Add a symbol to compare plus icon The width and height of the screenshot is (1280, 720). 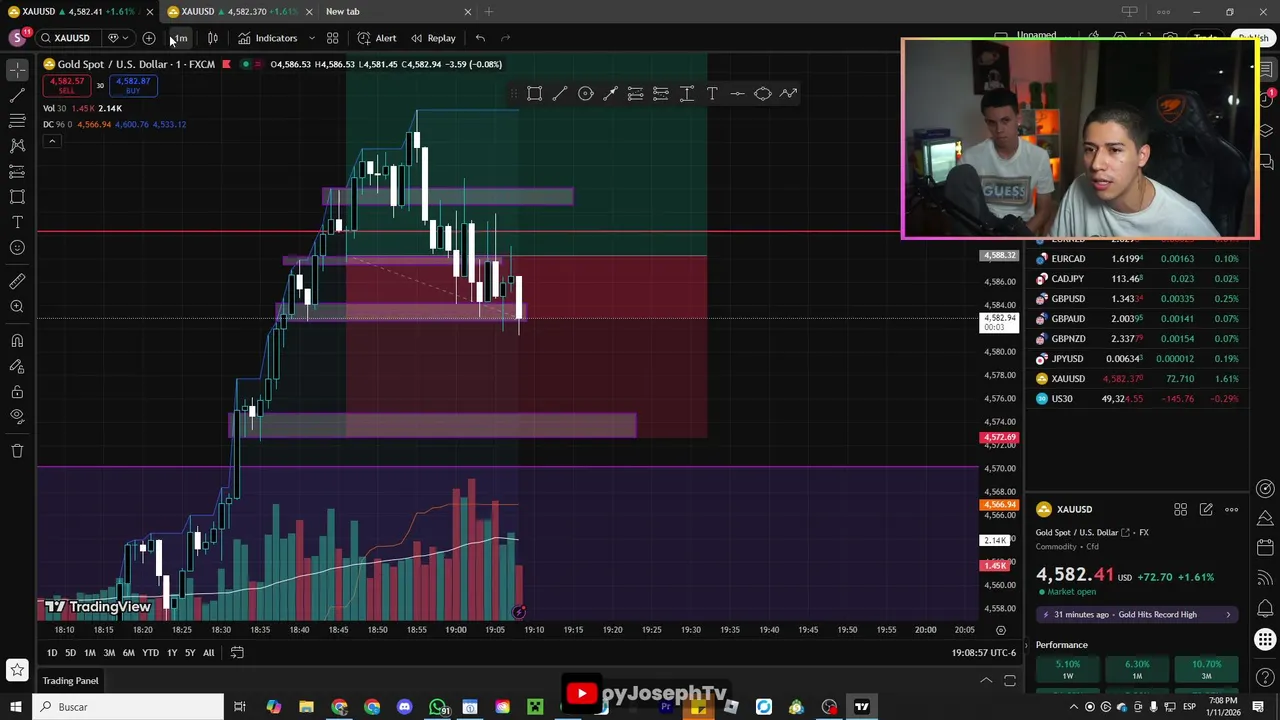149,38
